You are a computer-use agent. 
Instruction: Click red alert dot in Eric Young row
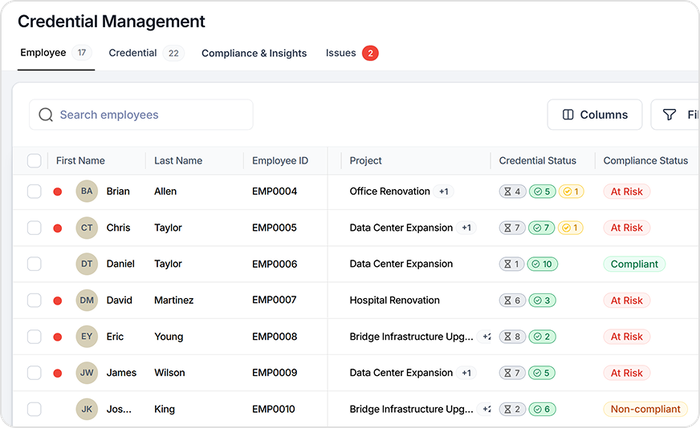click(57, 337)
